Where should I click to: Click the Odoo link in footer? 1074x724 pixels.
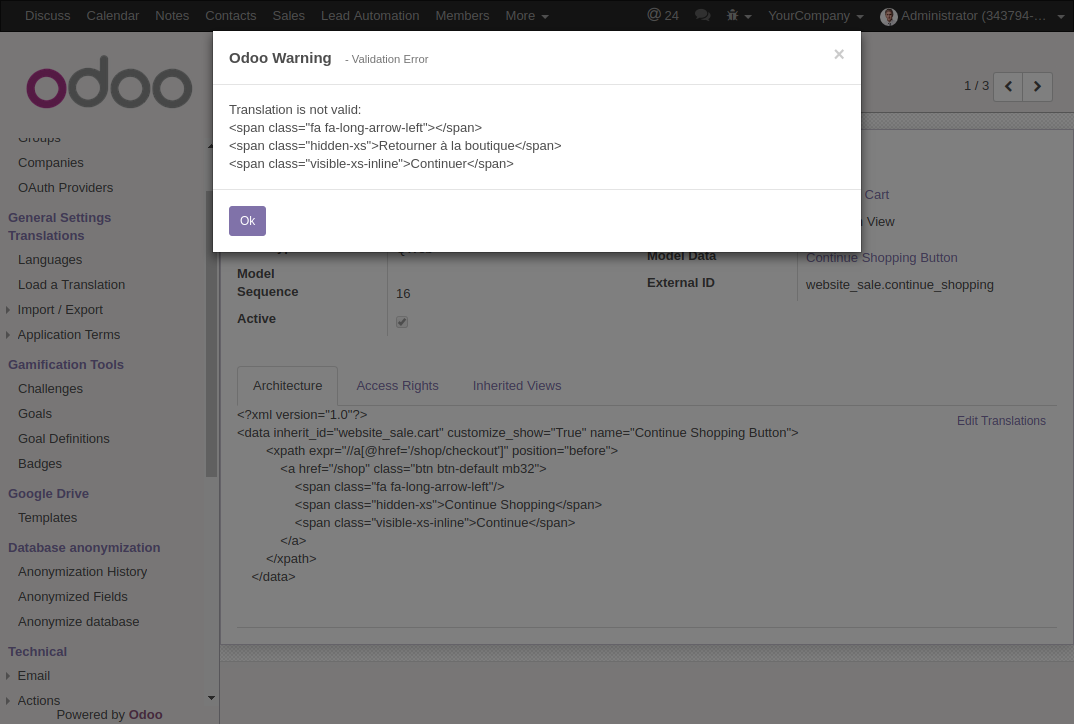point(145,714)
